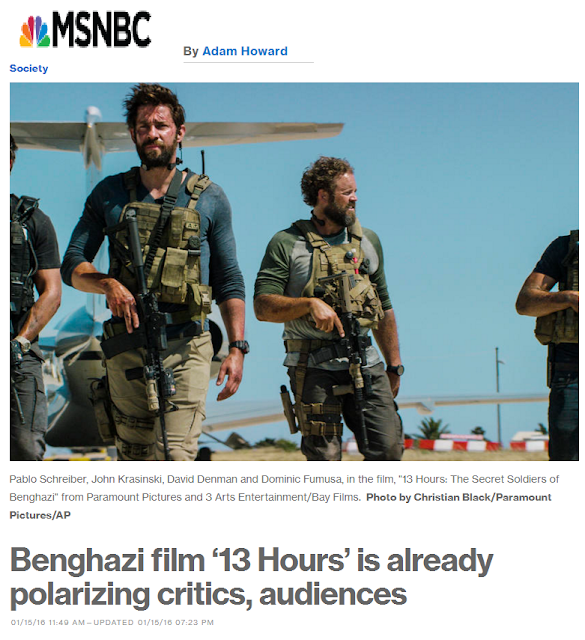Click the Christian Black/Paramount photo credit
The height and width of the screenshot is (640, 585).
(x=459, y=497)
